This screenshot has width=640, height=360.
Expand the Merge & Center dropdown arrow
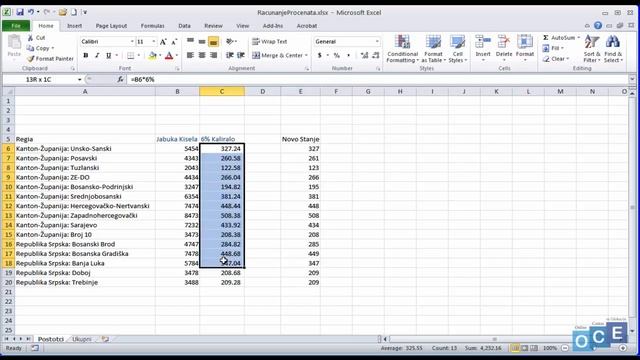click(x=306, y=55)
